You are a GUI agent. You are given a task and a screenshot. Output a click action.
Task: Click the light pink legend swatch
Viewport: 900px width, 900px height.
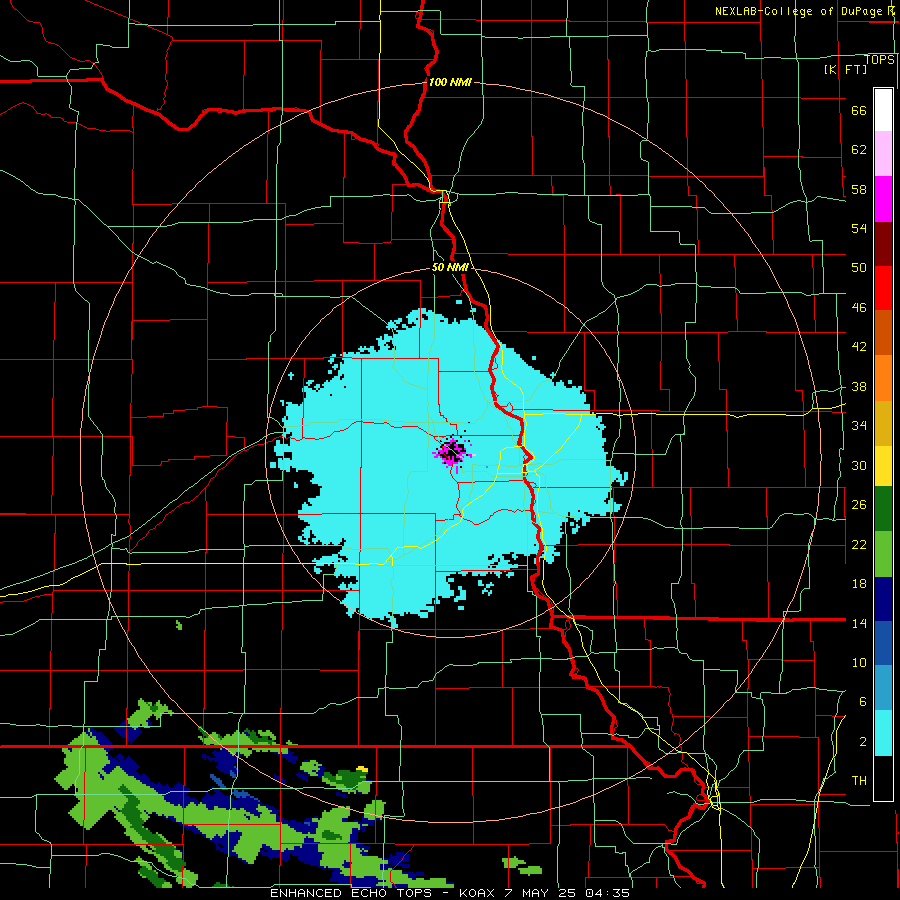coord(883,153)
